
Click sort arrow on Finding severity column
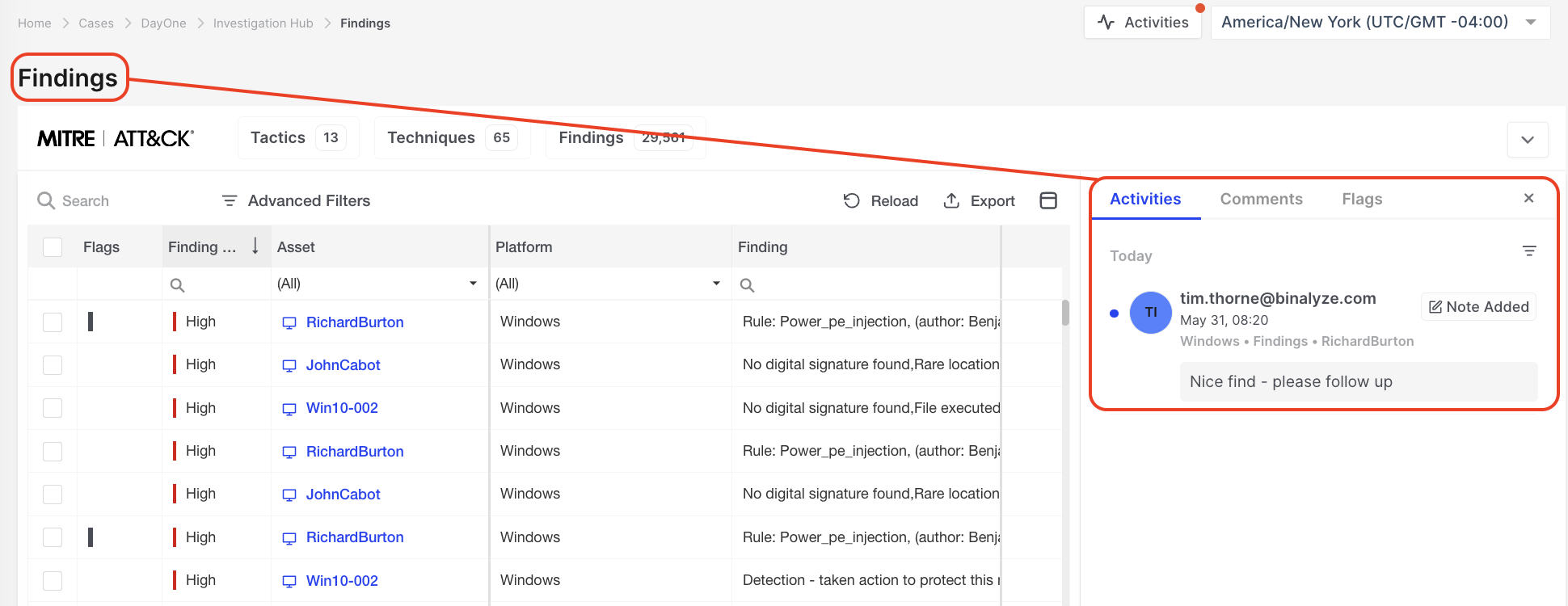coord(255,246)
